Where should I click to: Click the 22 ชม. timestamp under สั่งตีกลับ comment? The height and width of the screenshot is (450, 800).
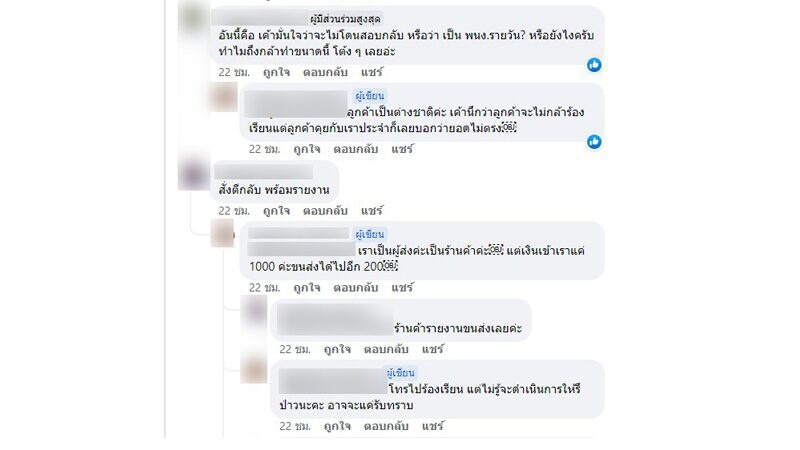click(234, 211)
